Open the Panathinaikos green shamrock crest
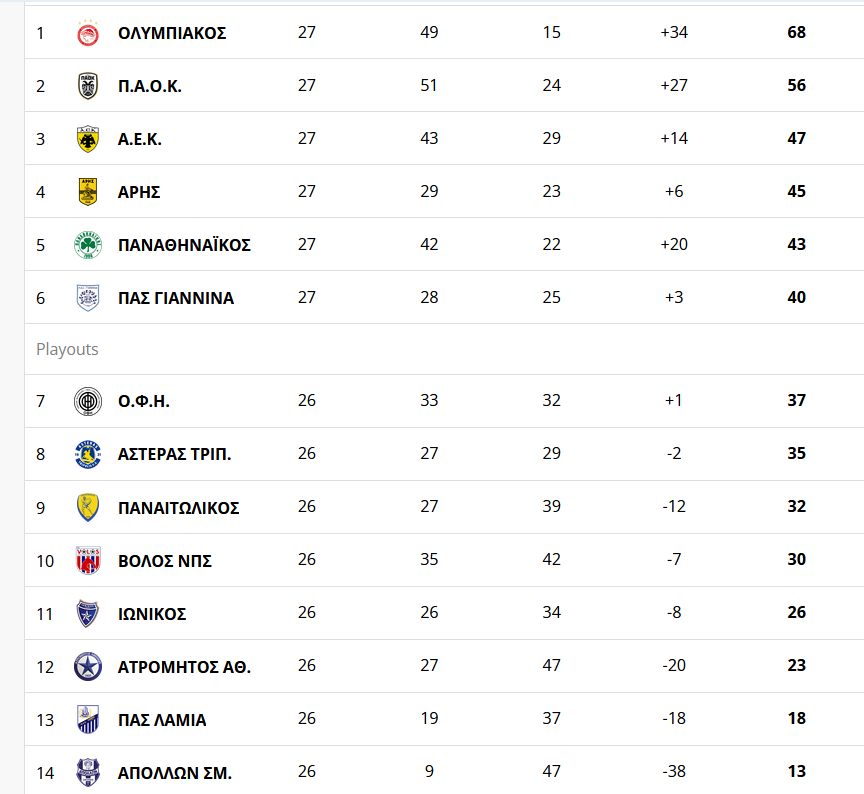This screenshot has width=864, height=794. pyautogui.click(x=88, y=245)
